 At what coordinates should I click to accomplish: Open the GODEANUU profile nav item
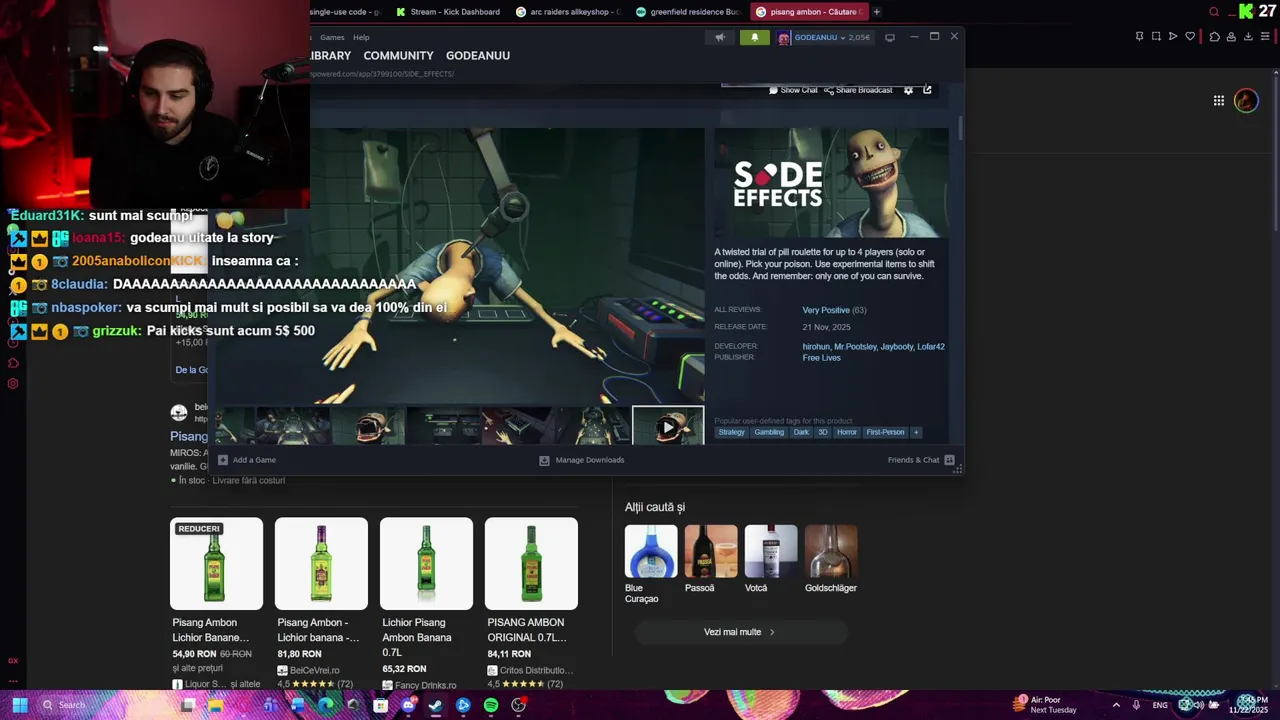click(x=478, y=56)
